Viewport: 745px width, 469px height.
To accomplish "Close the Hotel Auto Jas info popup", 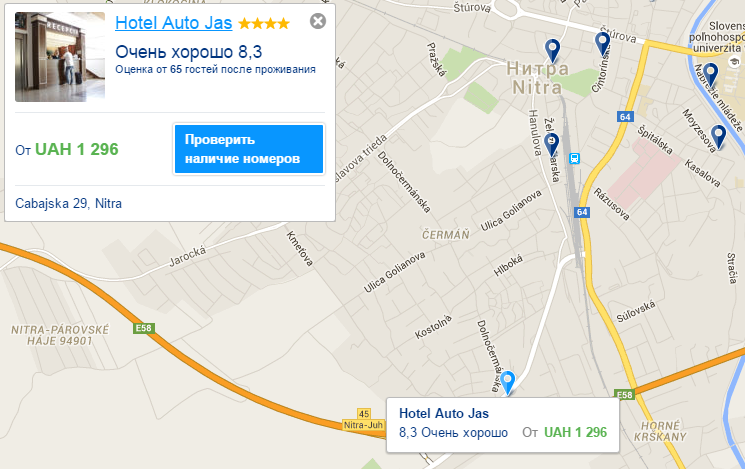I will 318,21.
